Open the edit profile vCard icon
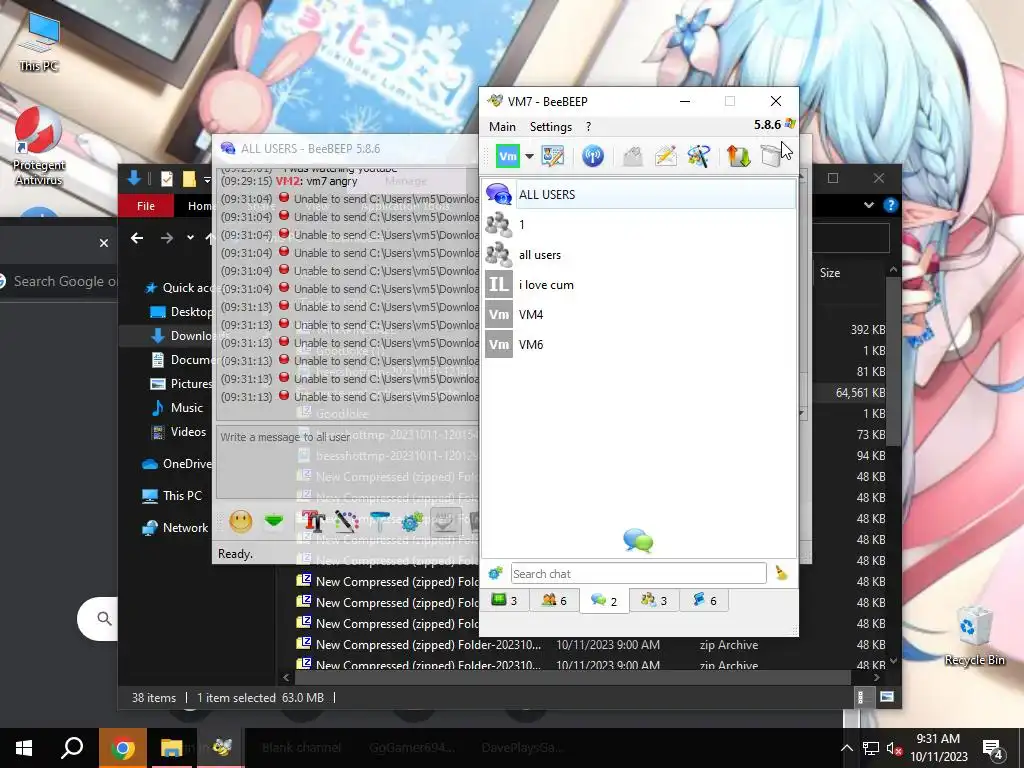Viewport: 1024px width, 768px height. 552,156
